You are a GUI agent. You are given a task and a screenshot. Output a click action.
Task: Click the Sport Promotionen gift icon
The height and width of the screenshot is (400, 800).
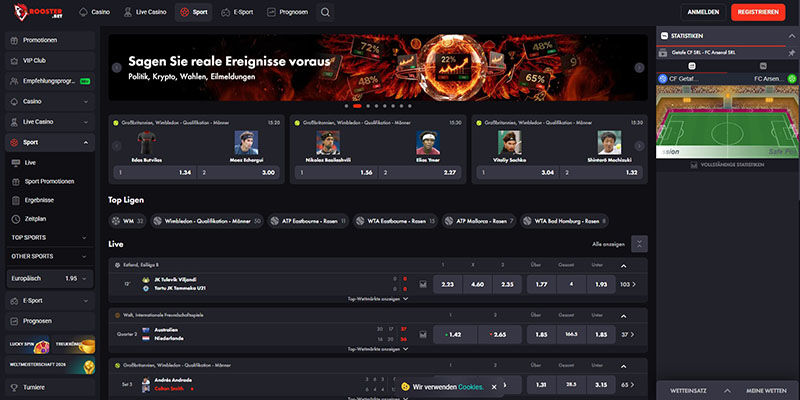click(x=16, y=182)
